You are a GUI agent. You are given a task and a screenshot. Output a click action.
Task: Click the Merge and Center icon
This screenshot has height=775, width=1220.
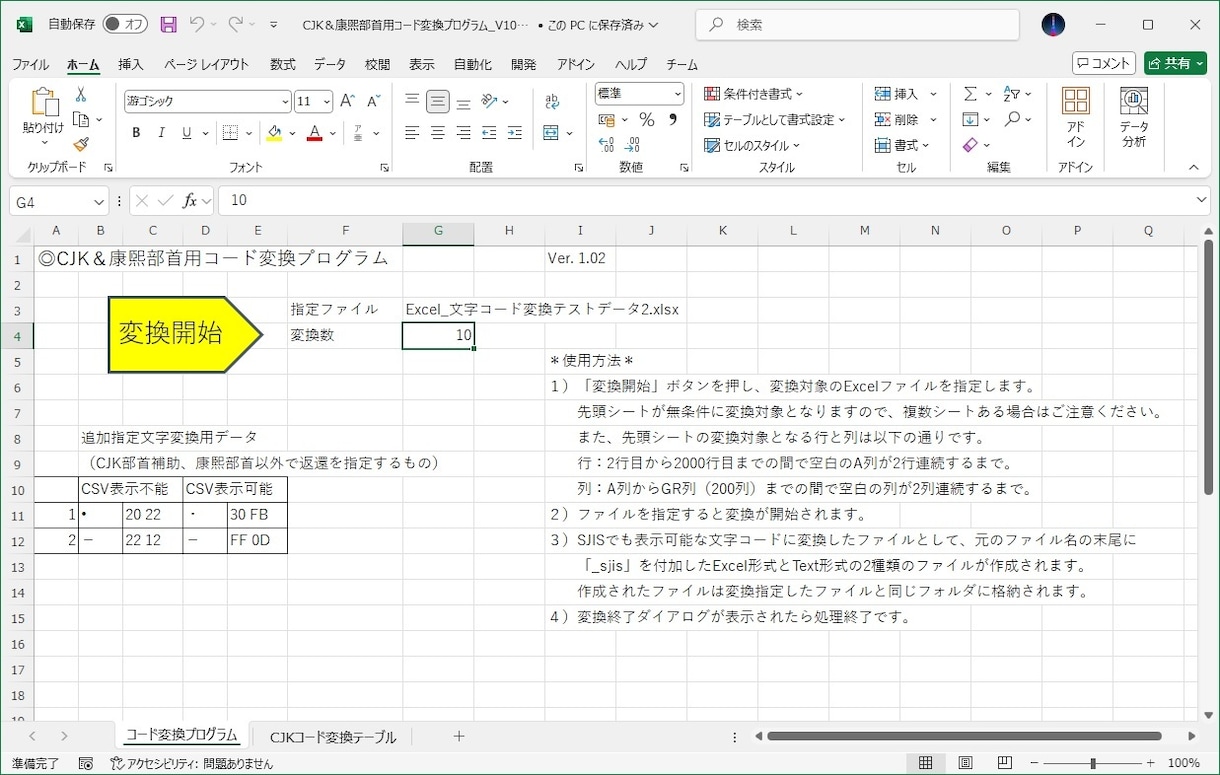coord(551,133)
